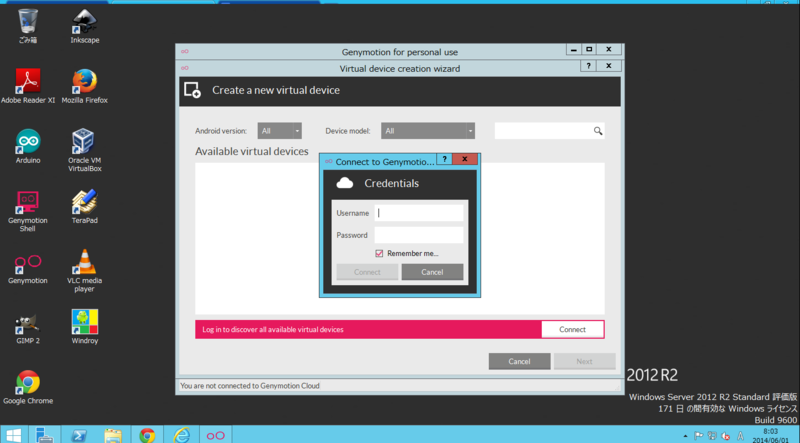
Task: Click the taskbar clock showing 8:03
Action: point(770,435)
